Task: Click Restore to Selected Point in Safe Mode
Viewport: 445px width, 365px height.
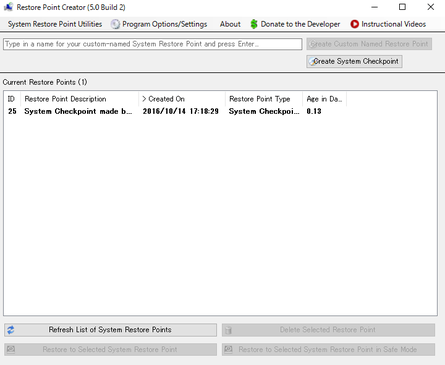Action: pos(328,350)
